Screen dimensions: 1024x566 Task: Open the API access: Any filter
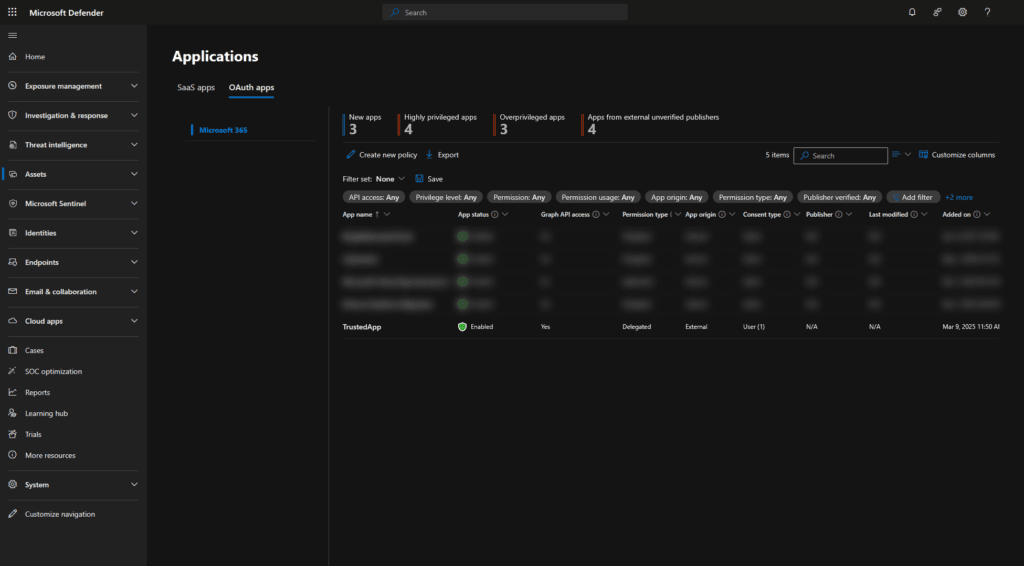click(x=374, y=197)
